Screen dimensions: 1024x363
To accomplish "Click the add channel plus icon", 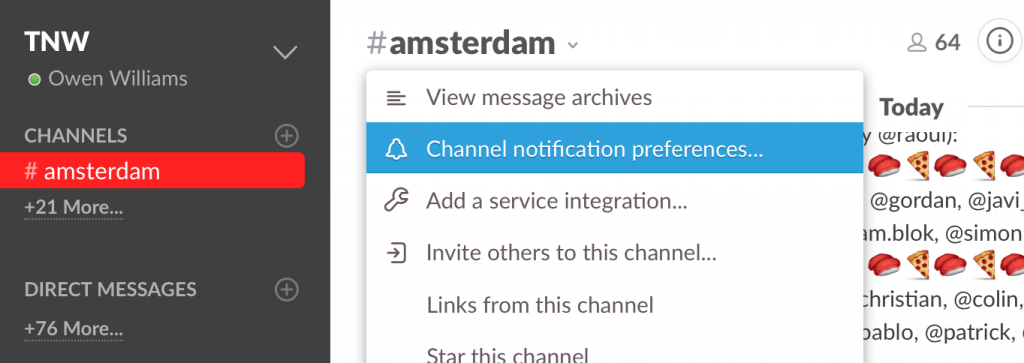I will 286,136.
